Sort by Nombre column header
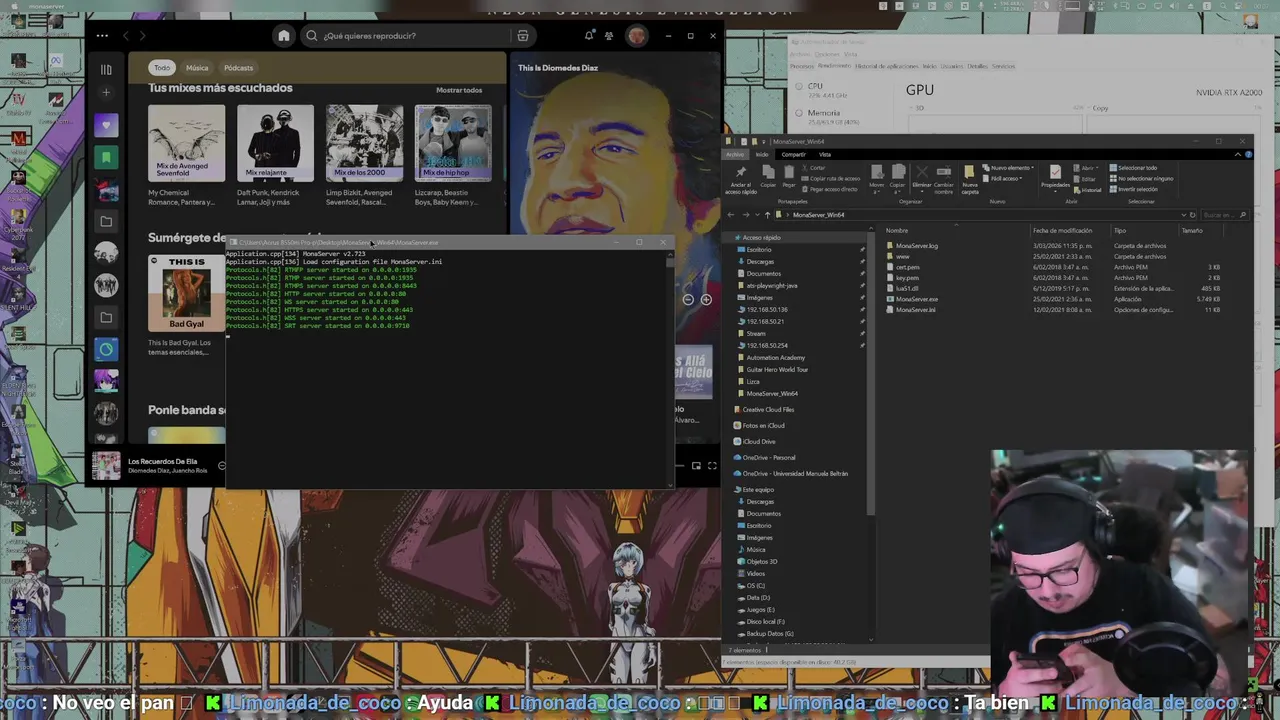 (897, 231)
